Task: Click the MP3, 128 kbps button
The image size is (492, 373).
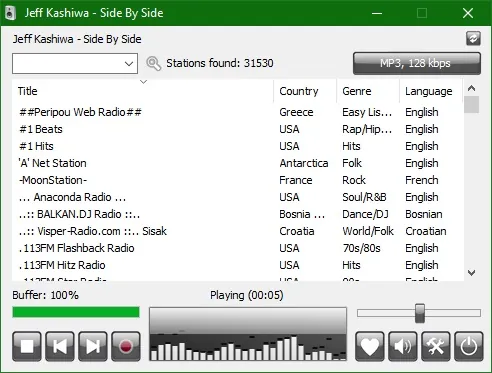Action: (417, 63)
